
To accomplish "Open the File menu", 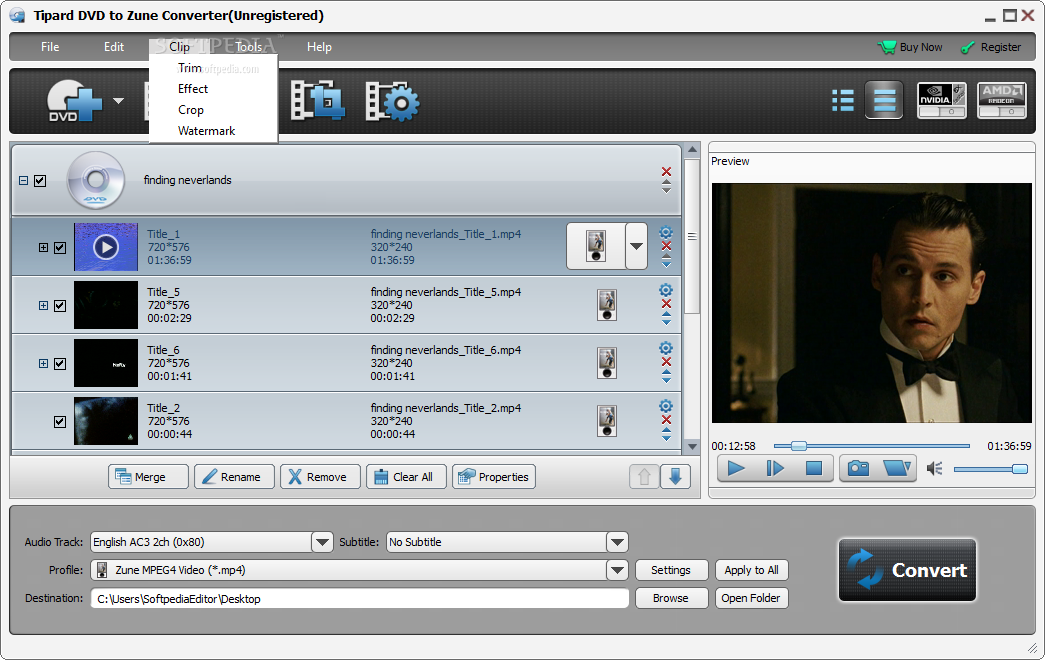I will pyautogui.click(x=50, y=47).
